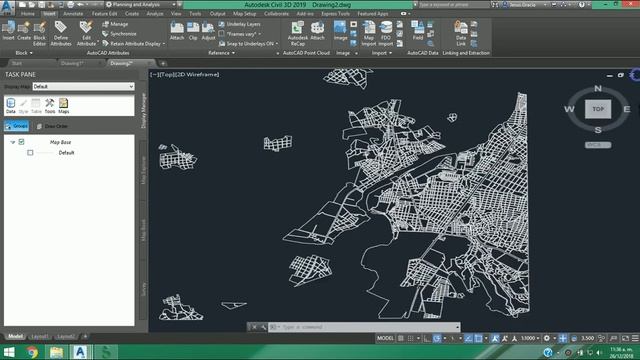Toggle the Default layer checkbox
The image size is (640, 360).
tap(30, 152)
